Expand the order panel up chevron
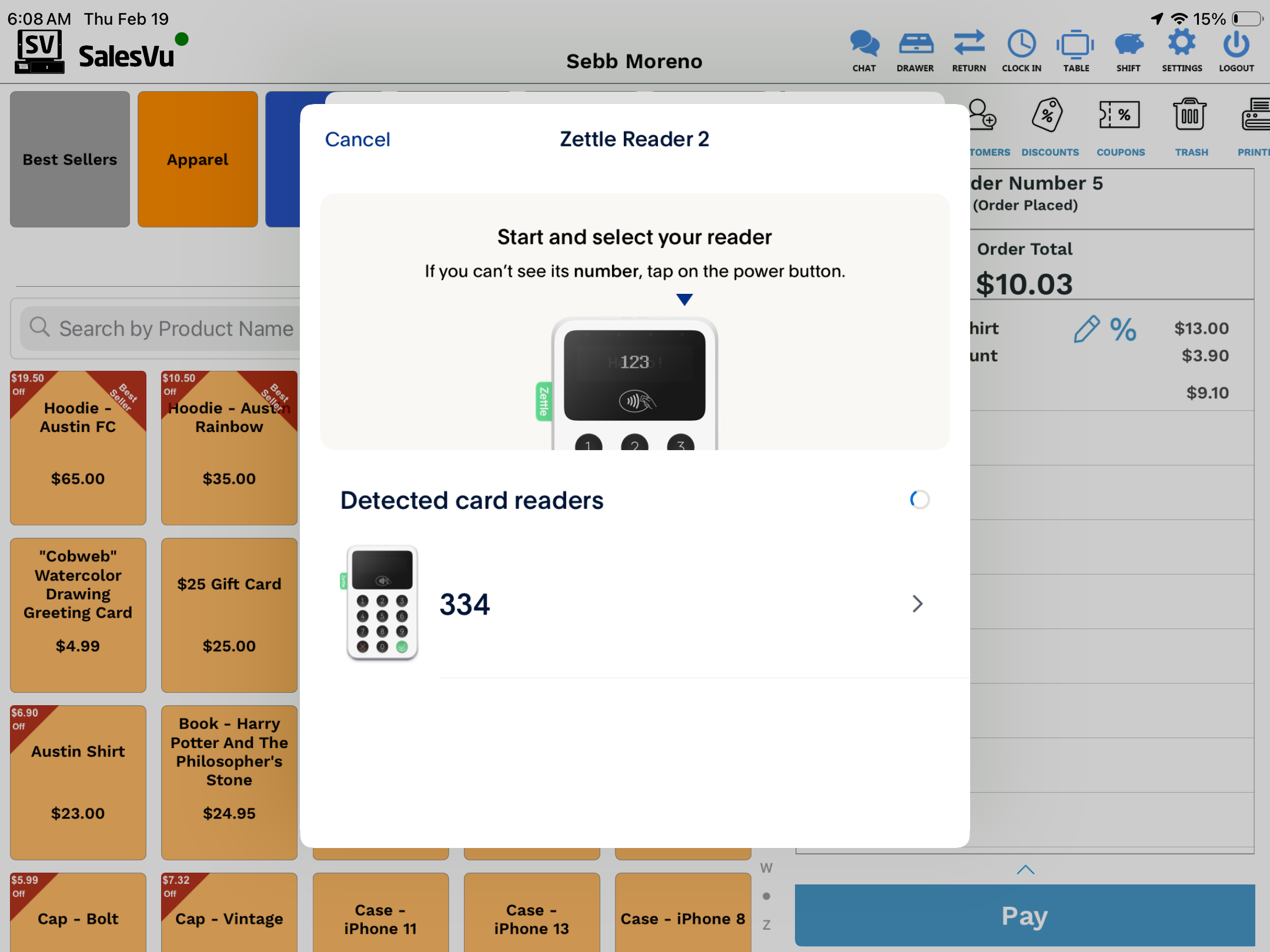The width and height of the screenshot is (1270, 952). 1025,870
